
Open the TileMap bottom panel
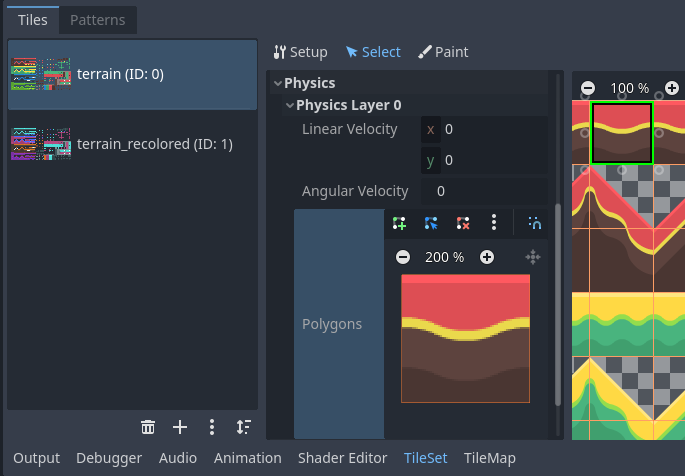point(489,458)
